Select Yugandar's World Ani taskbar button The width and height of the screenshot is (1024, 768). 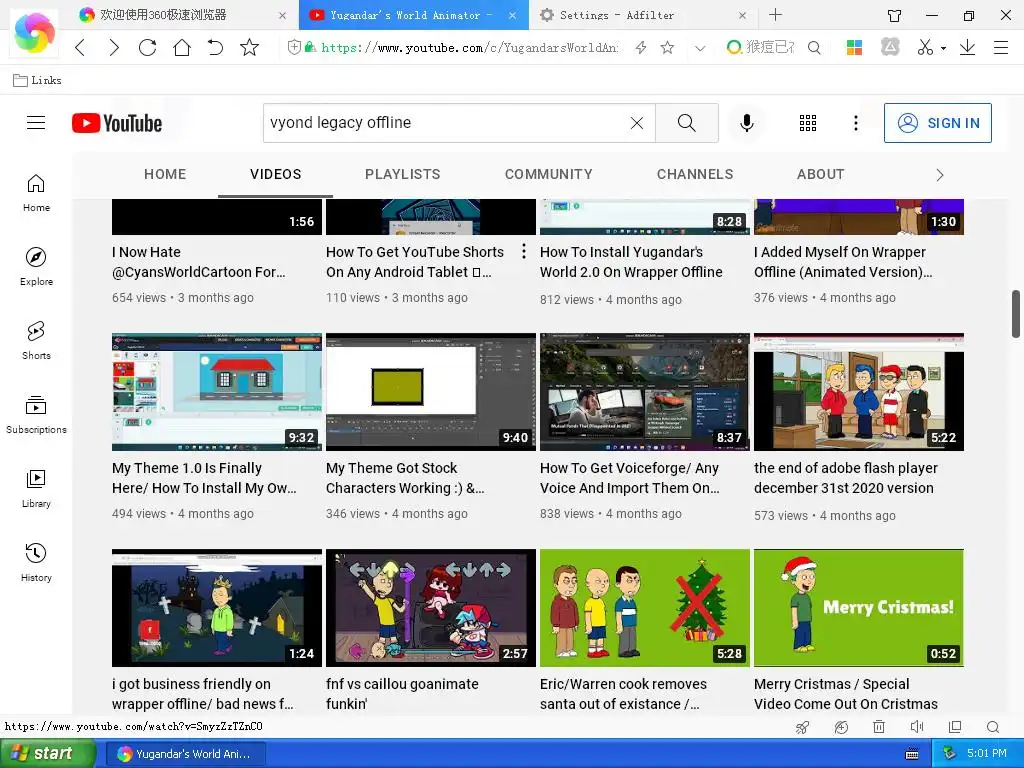[186, 754]
